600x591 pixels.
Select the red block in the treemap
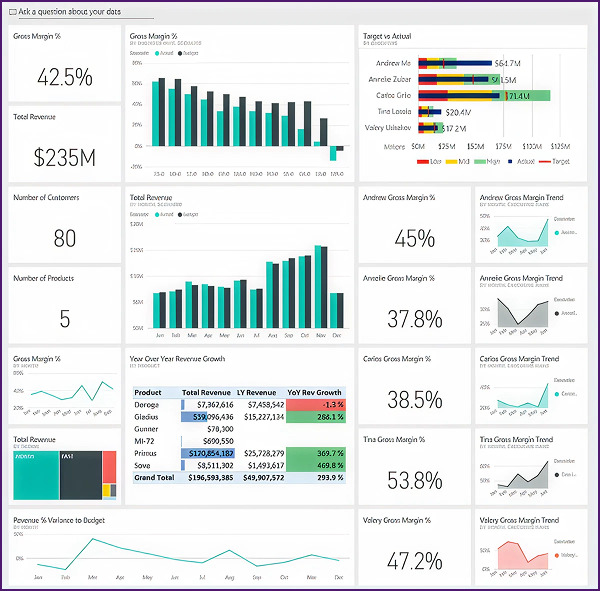click(x=109, y=467)
